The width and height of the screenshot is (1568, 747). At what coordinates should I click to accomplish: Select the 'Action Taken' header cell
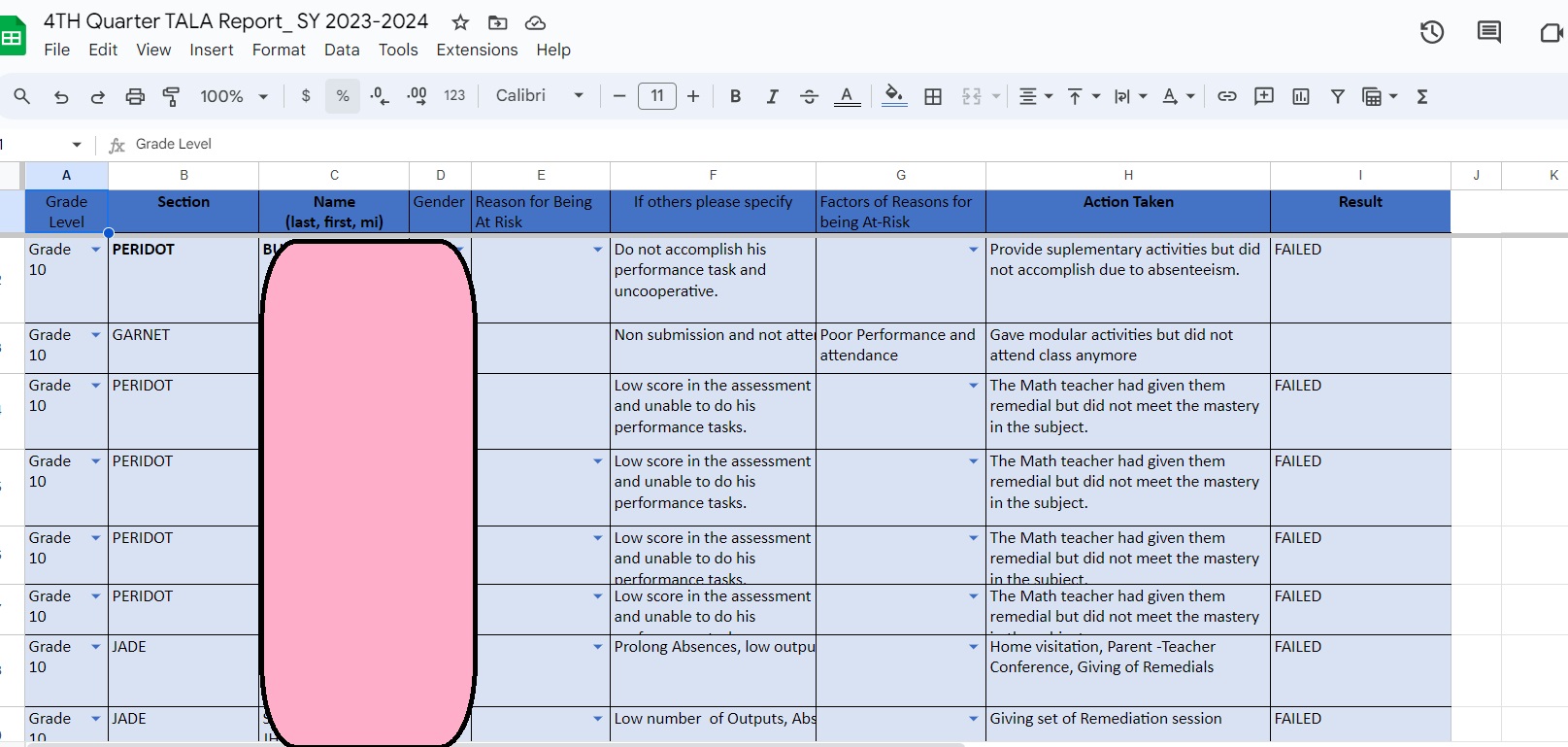pyautogui.click(x=1128, y=212)
